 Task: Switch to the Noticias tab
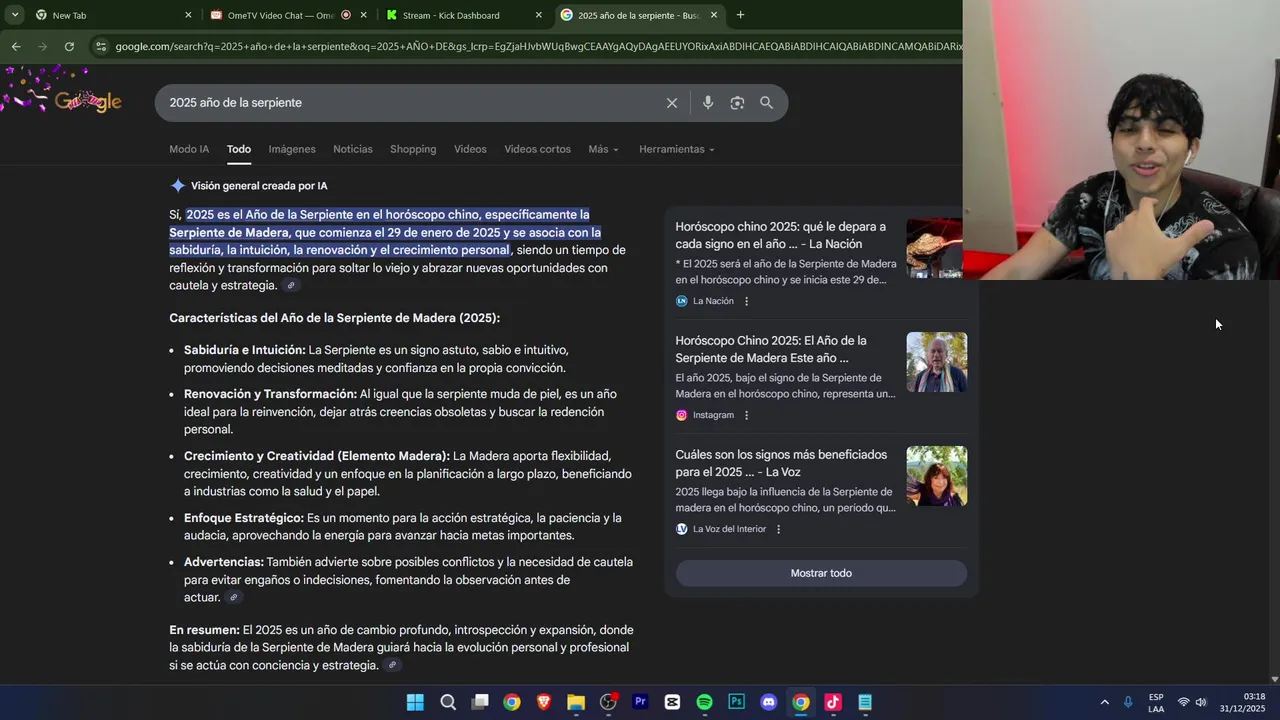coord(353,149)
